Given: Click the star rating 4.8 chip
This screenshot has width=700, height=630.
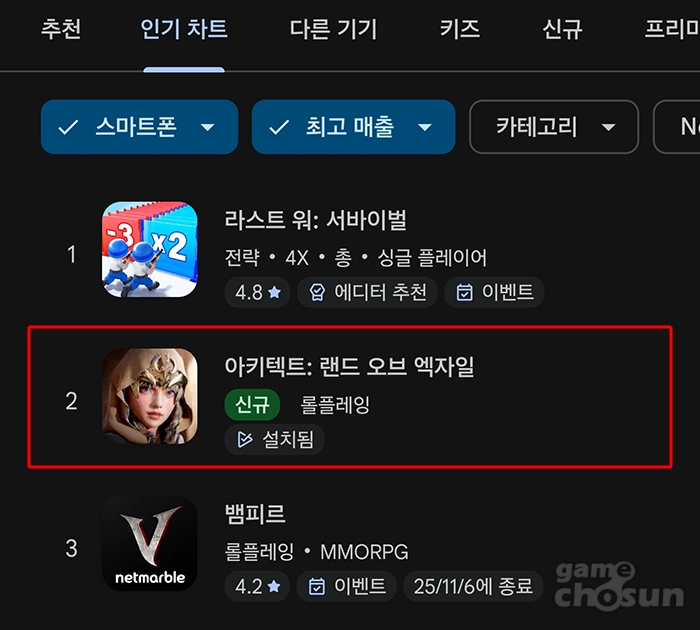Looking at the screenshot, I should click(258, 292).
